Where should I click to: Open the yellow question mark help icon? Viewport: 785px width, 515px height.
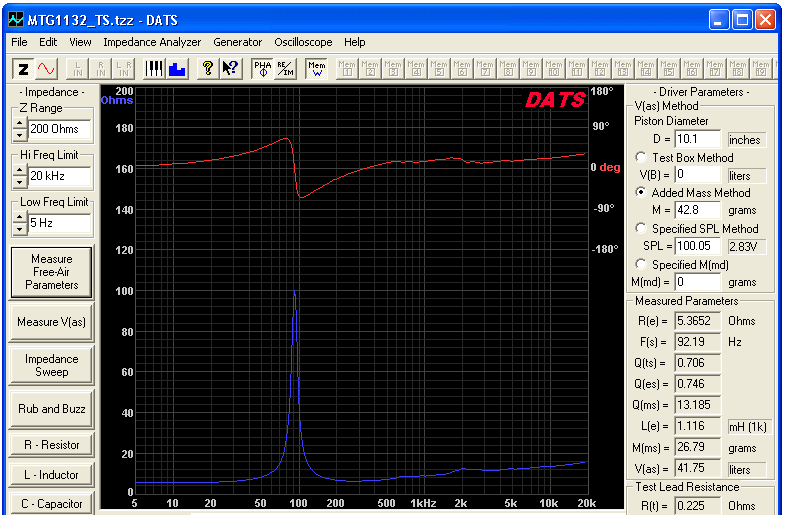coord(208,69)
